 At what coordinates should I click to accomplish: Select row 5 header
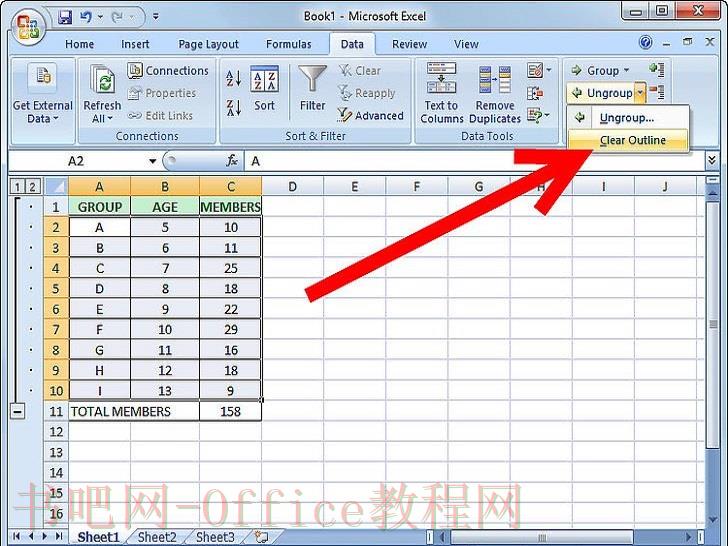pyautogui.click(x=56, y=289)
